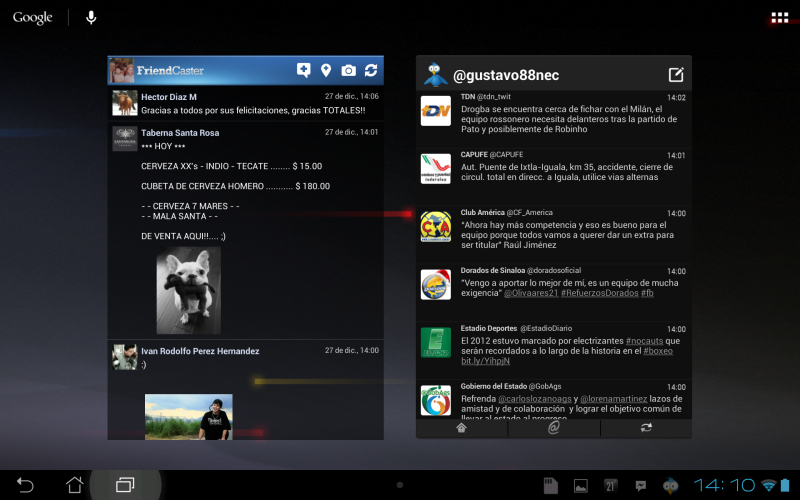800x500 pixels.
Task: Open the dog photo in Taberna Santa Rosa post
Action: click(x=189, y=290)
